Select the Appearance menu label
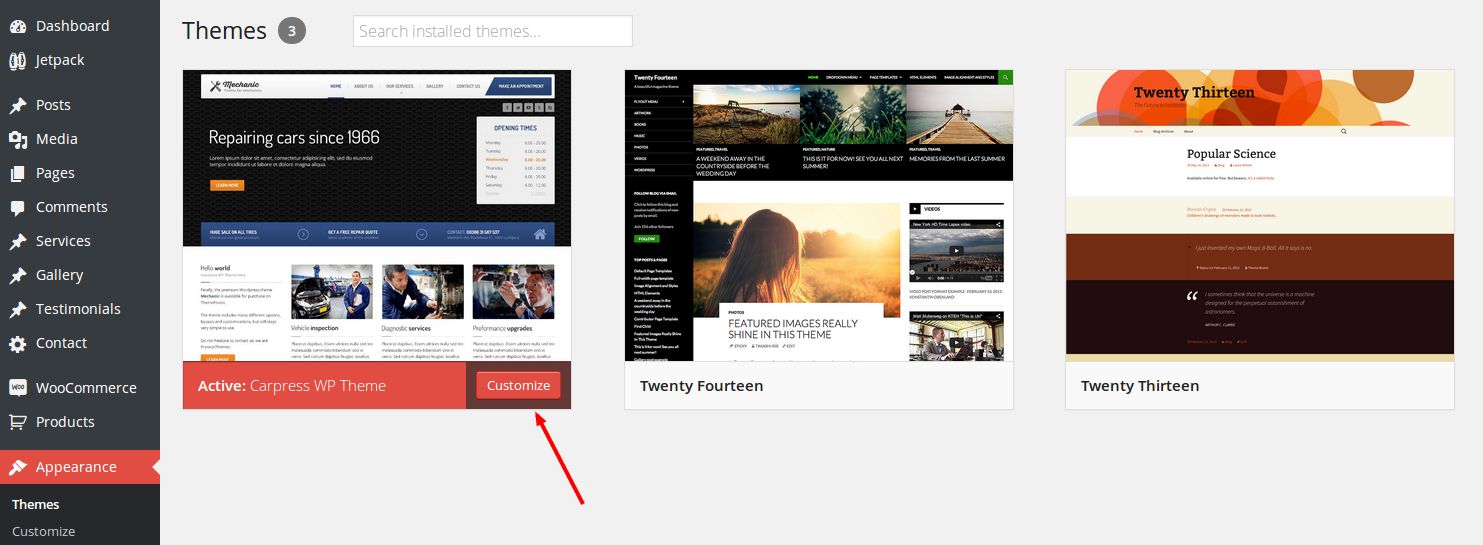The image size is (1483, 545). (76, 467)
